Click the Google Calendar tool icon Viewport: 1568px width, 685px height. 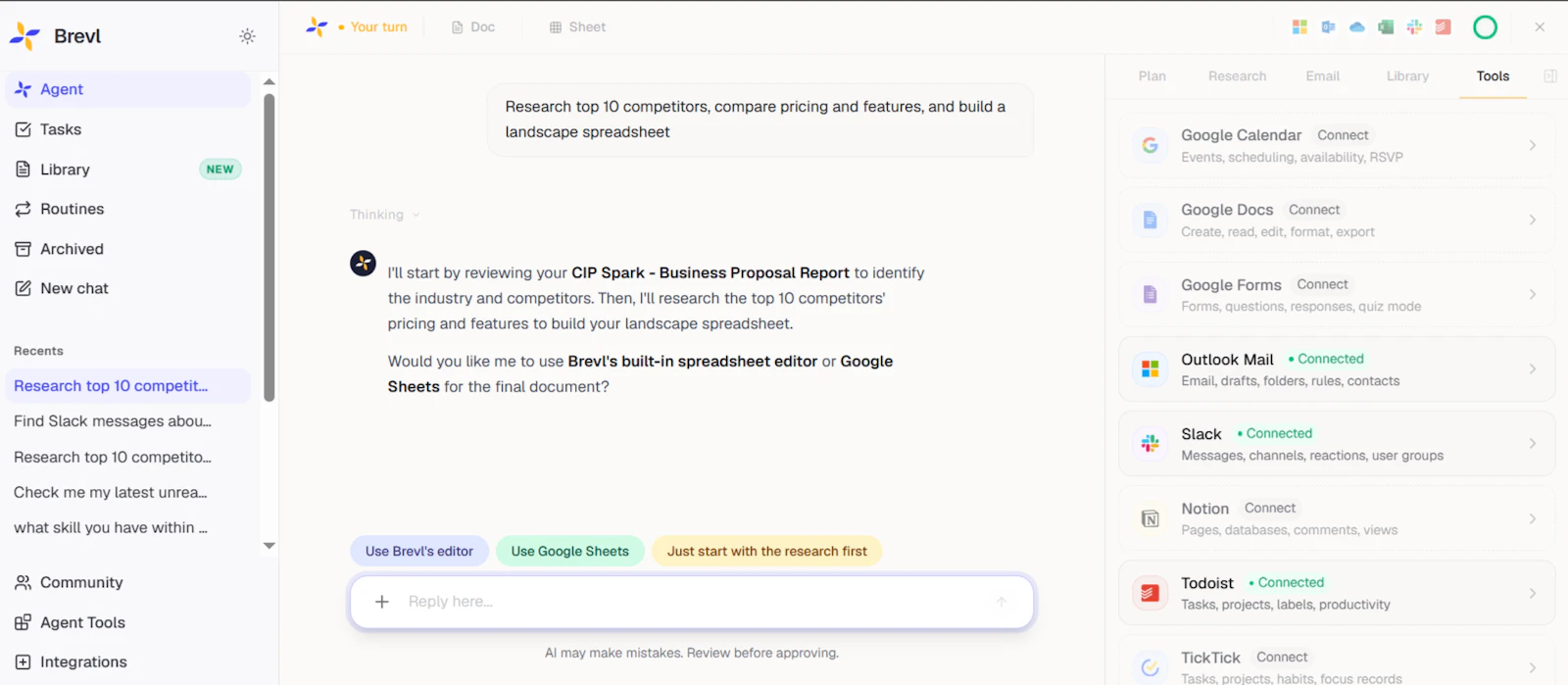[x=1151, y=145]
